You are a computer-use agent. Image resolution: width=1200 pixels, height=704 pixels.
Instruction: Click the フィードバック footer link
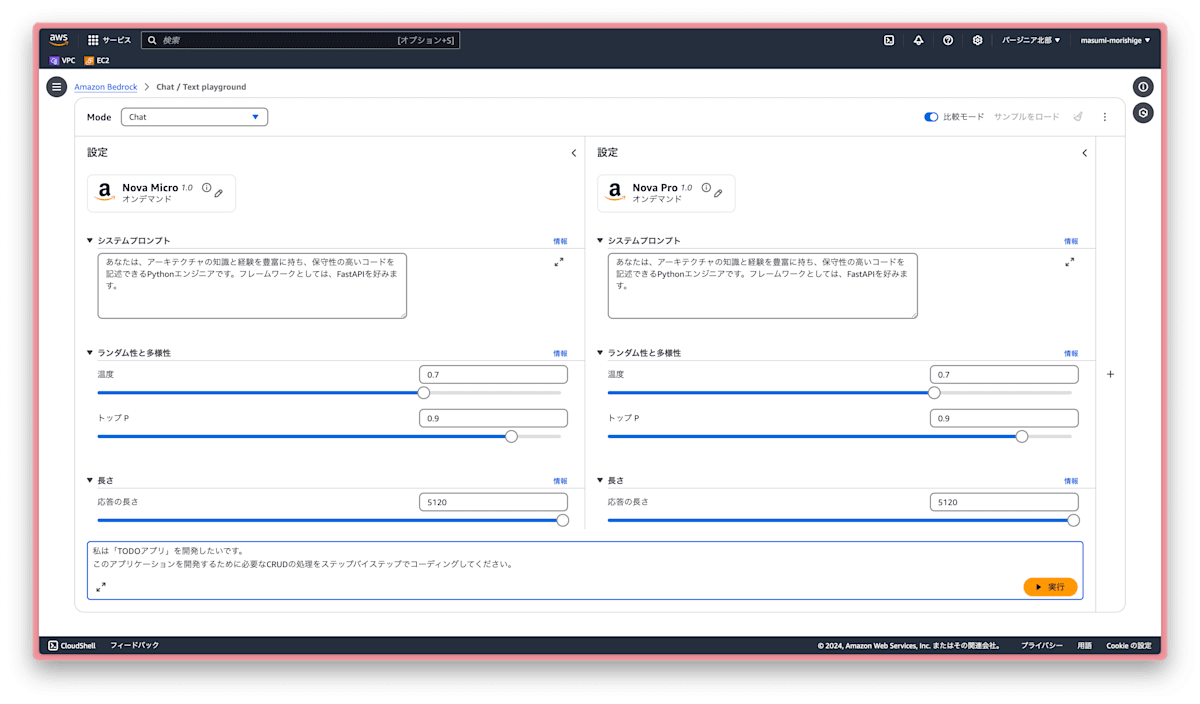point(134,645)
